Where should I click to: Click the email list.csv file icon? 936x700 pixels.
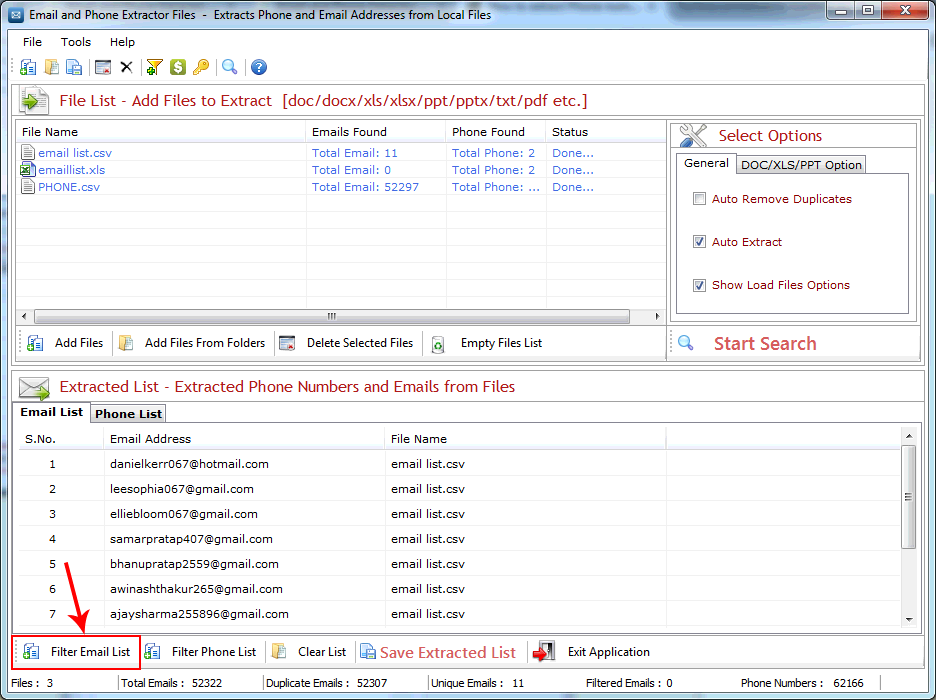(27, 153)
